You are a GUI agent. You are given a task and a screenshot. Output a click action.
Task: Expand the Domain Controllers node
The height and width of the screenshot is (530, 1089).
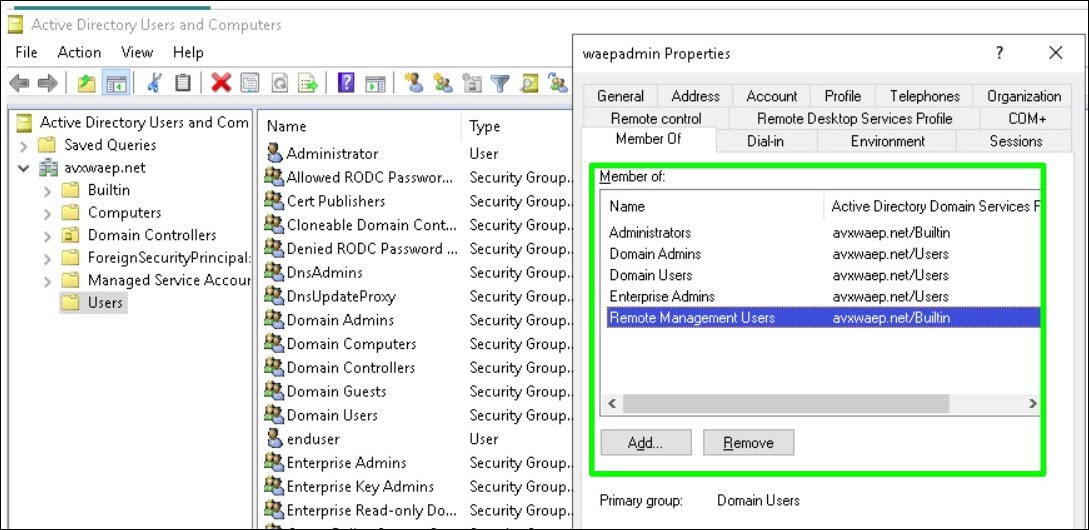47,236
